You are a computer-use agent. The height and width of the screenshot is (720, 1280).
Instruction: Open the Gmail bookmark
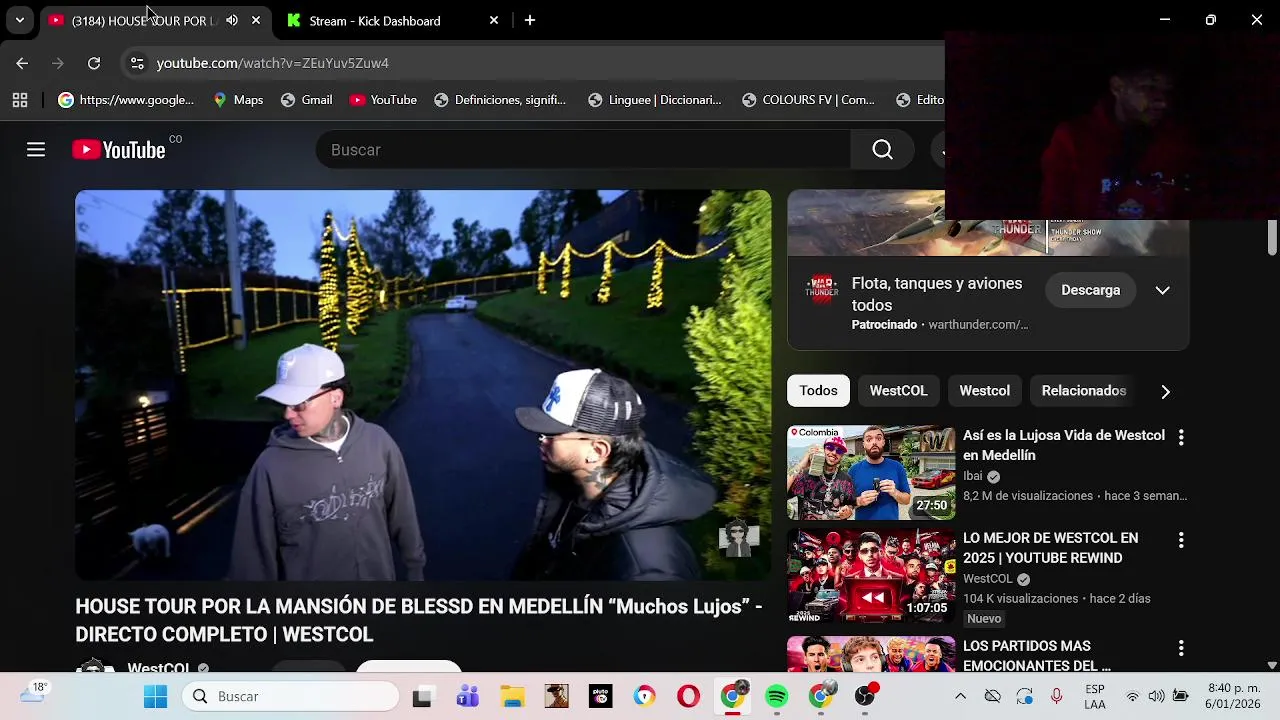point(306,100)
